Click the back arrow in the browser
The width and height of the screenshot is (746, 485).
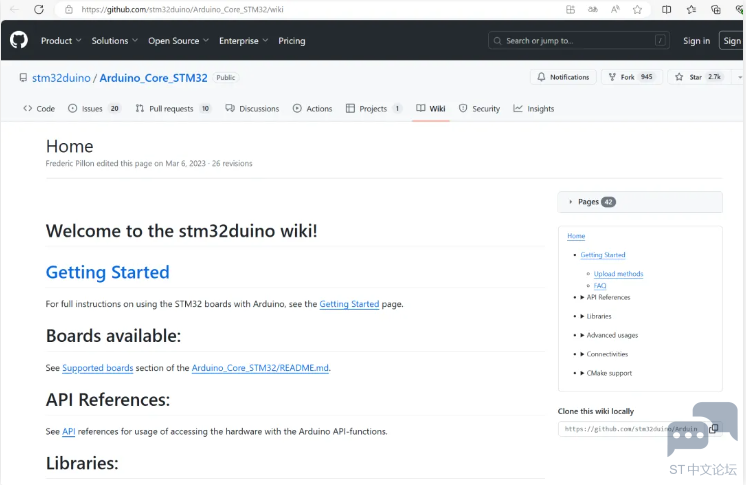pos(14,9)
